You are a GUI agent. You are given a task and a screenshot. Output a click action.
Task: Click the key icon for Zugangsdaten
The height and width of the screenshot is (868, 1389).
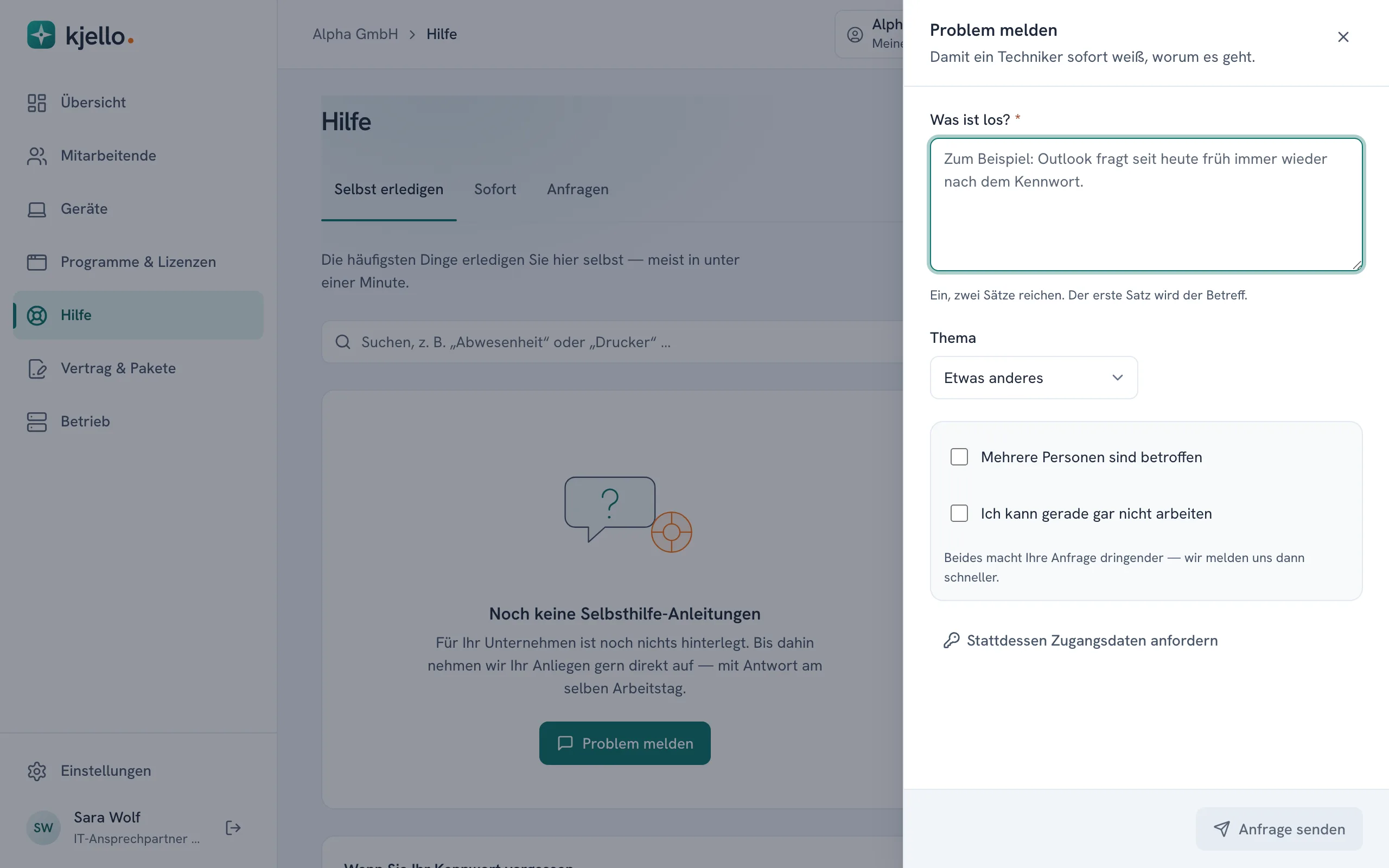click(x=951, y=640)
